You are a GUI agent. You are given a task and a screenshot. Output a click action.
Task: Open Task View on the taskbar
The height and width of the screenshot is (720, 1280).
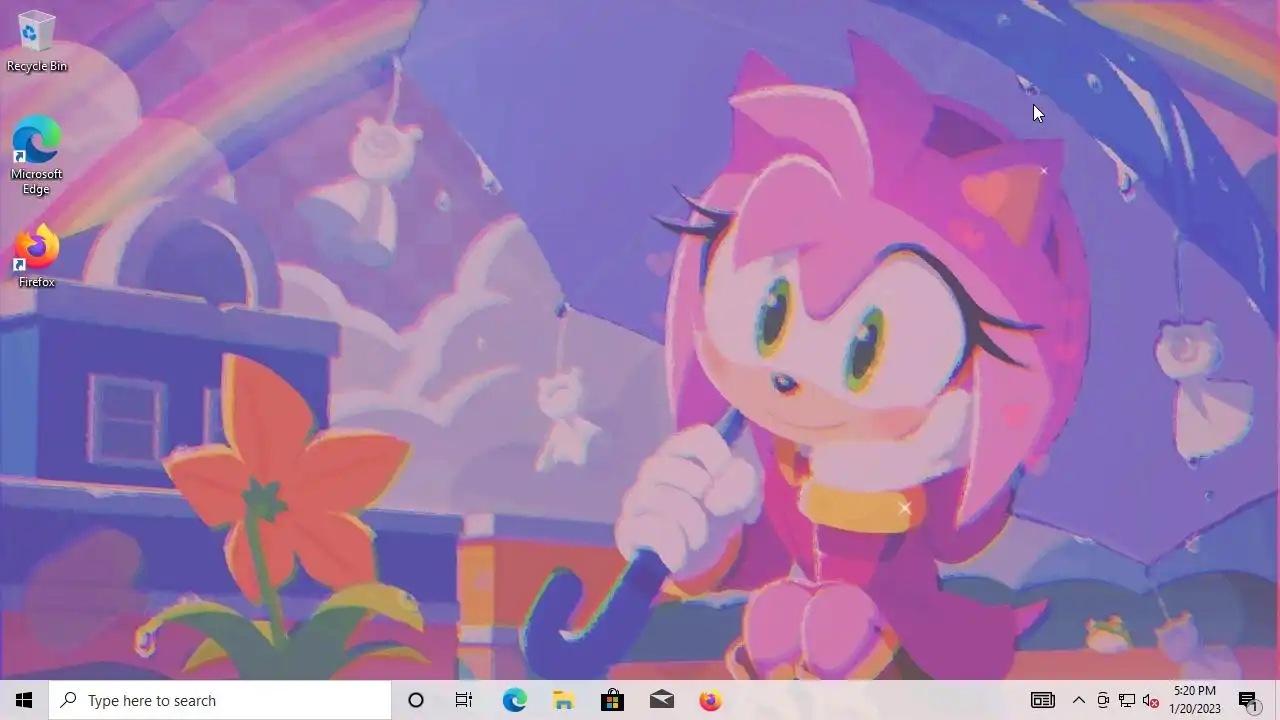pyautogui.click(x=464, y=700)
